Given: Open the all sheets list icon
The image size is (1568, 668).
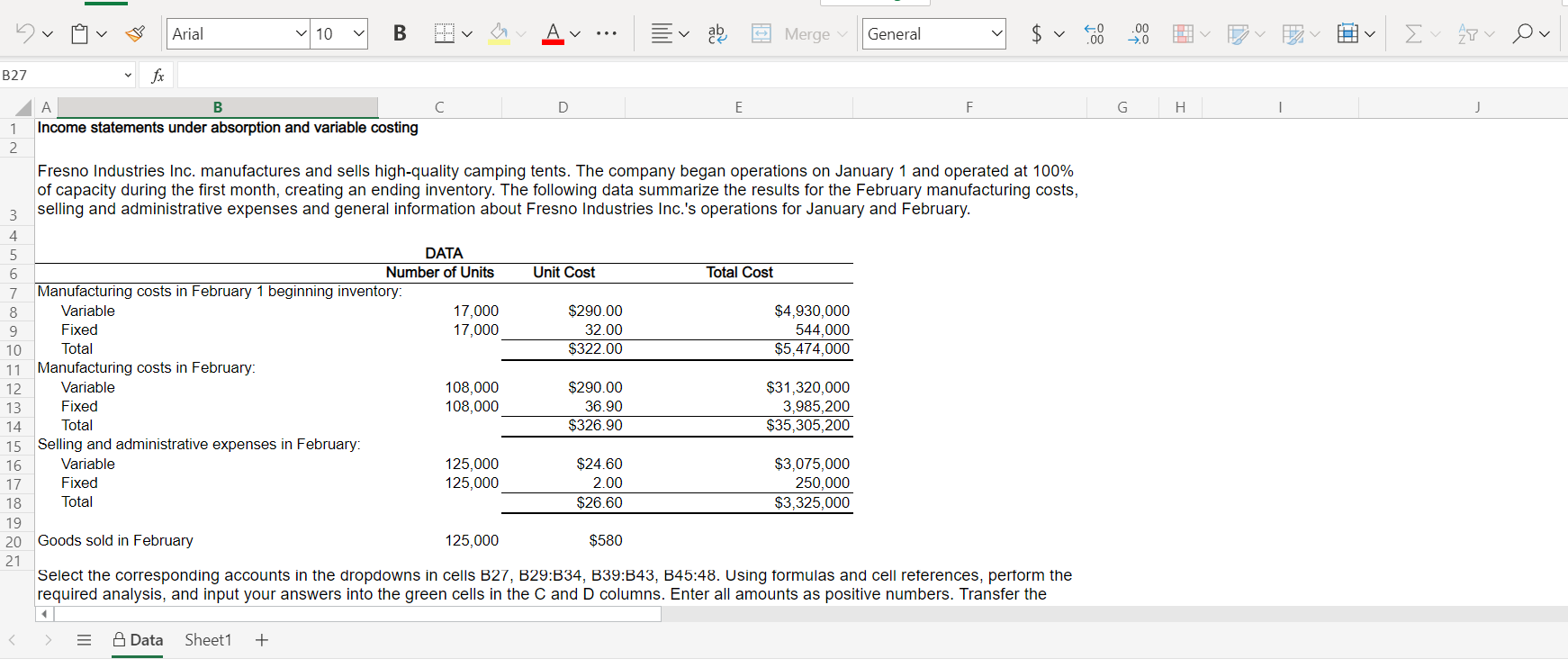Looking at the screenshot, I should (84, 640).
